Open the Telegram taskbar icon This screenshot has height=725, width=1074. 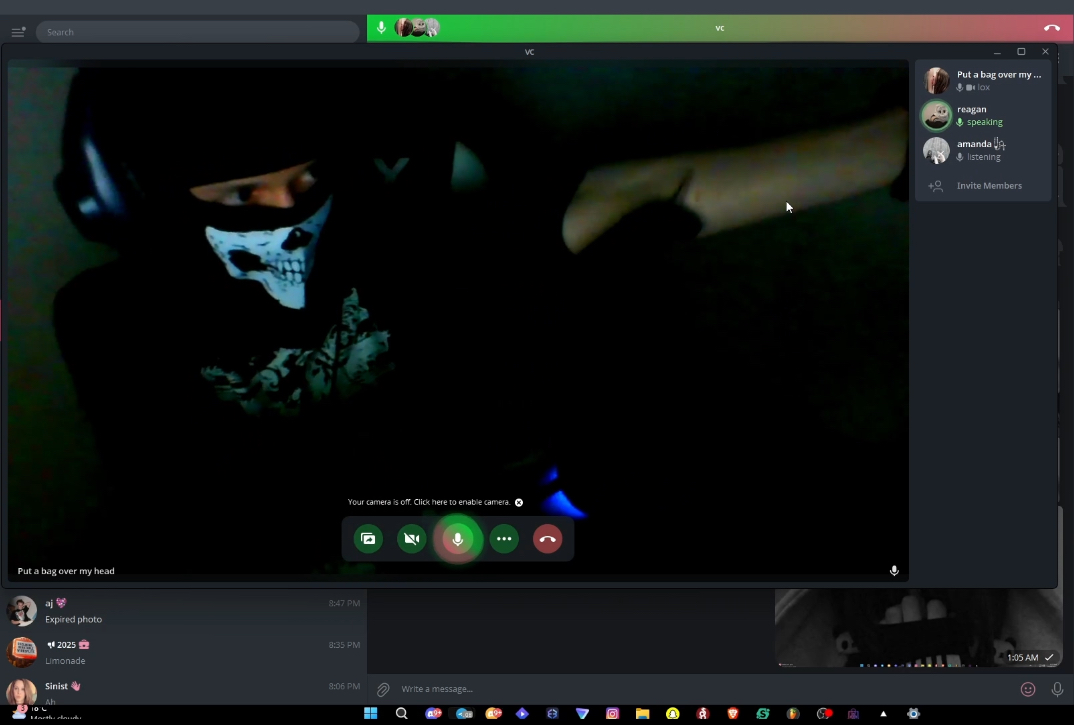(464, 713)
